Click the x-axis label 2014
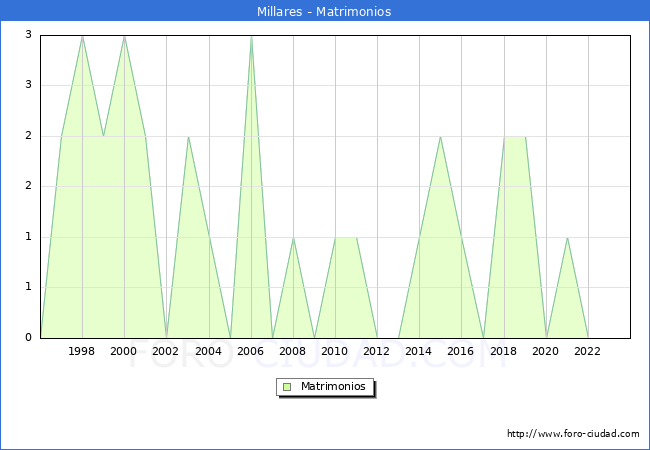650x450 pixels. 419,351
